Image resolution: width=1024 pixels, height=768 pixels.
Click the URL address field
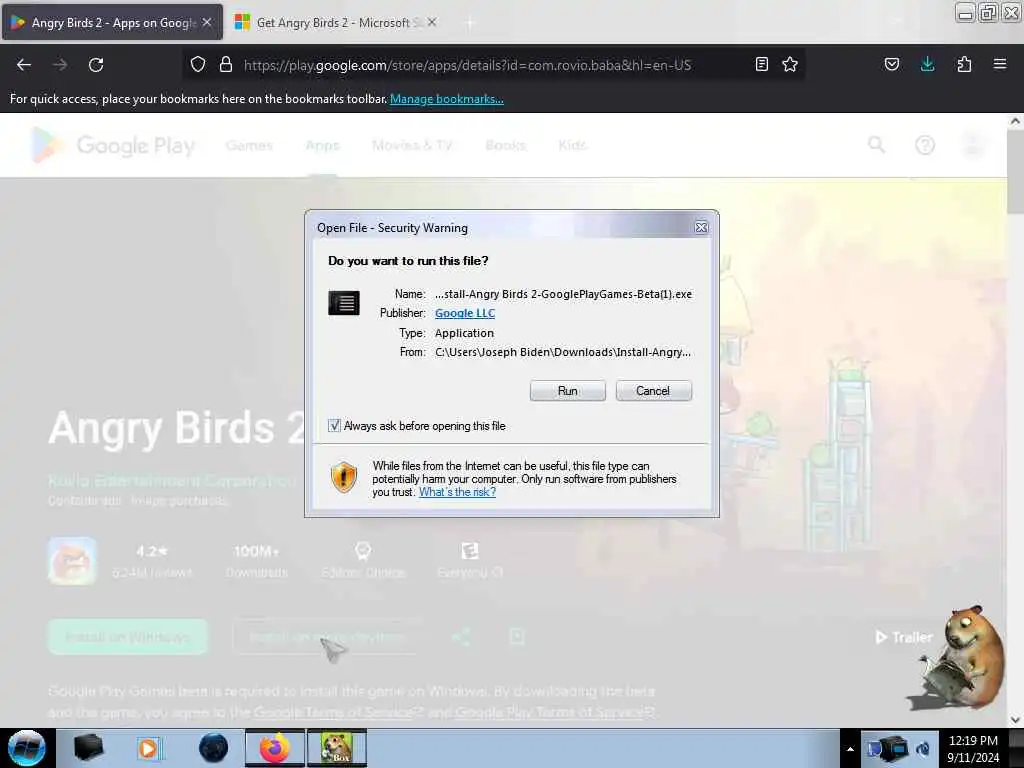tap(467, 65)
